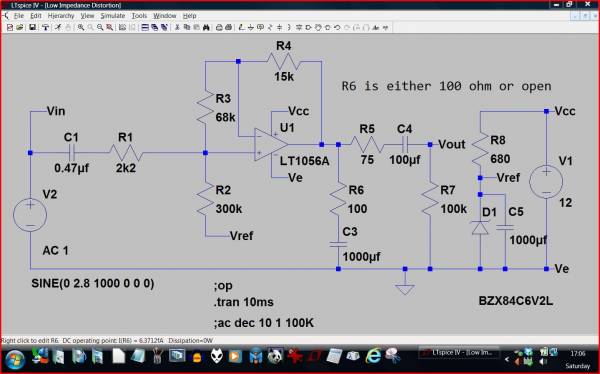This screenshot has height=374, width=600.
Task: Click the 'R6 is either 100 ohm or open' comment
Action: [446, 86]
